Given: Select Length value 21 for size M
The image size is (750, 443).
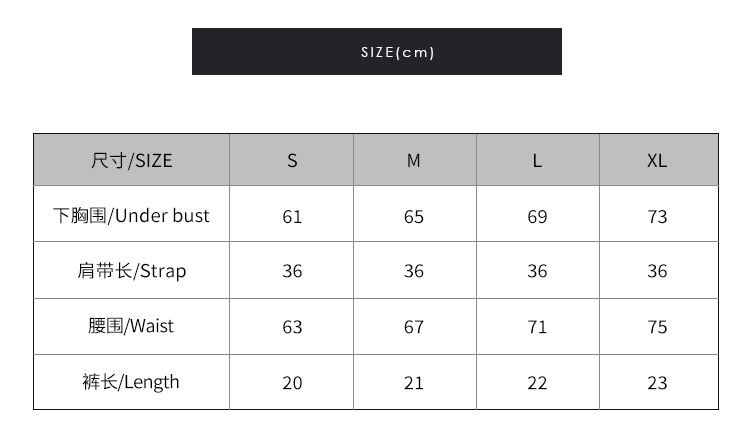Looking at the screenshot, I should click(414, 383).
